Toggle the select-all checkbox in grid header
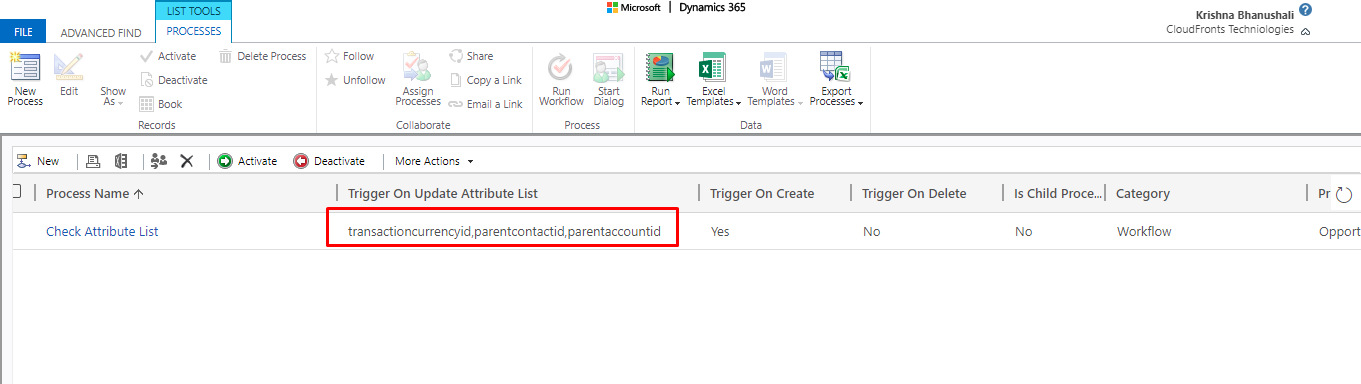This screenshot has width=1361, height=384. [17, 192]
